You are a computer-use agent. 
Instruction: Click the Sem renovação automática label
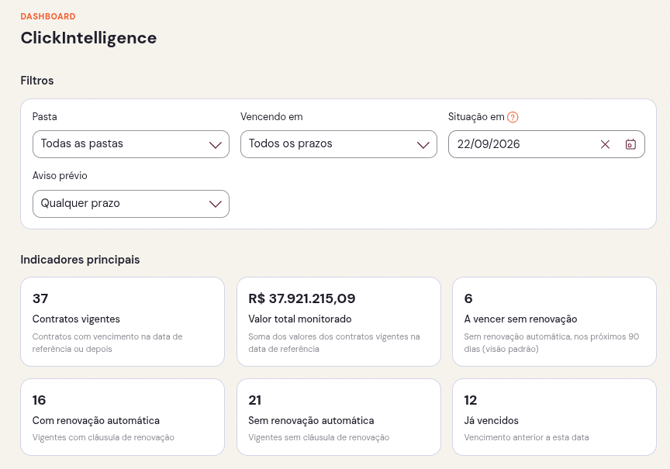tap(311, 420)
